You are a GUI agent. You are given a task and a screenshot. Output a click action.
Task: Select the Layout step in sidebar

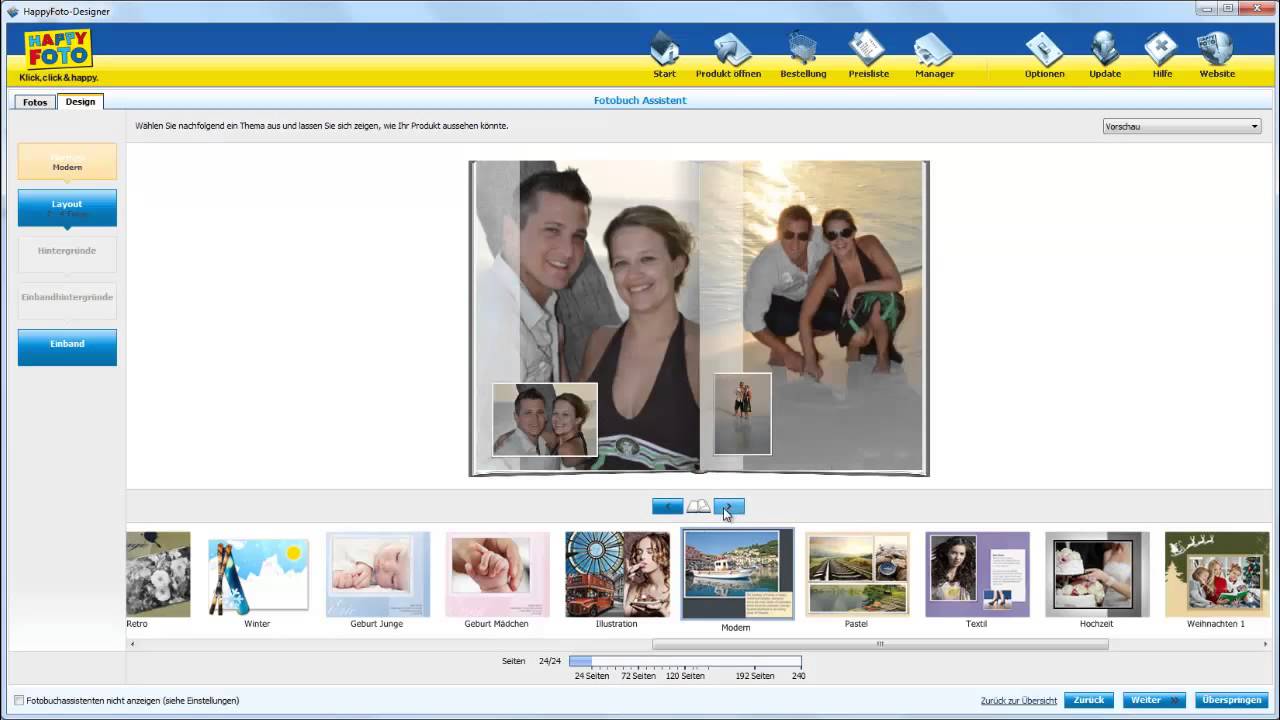point(67,208)
